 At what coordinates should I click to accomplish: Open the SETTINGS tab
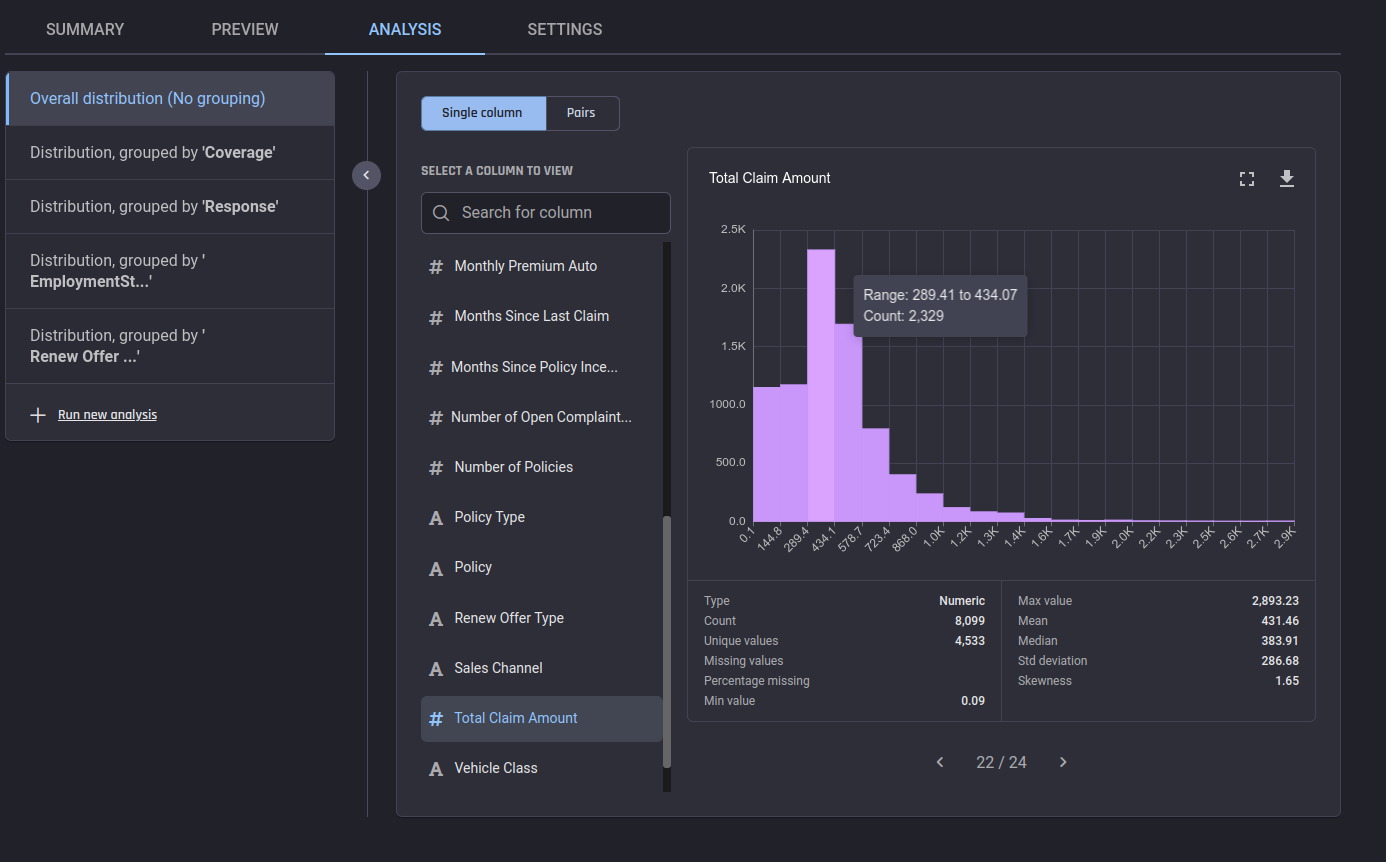pos(565,29)
